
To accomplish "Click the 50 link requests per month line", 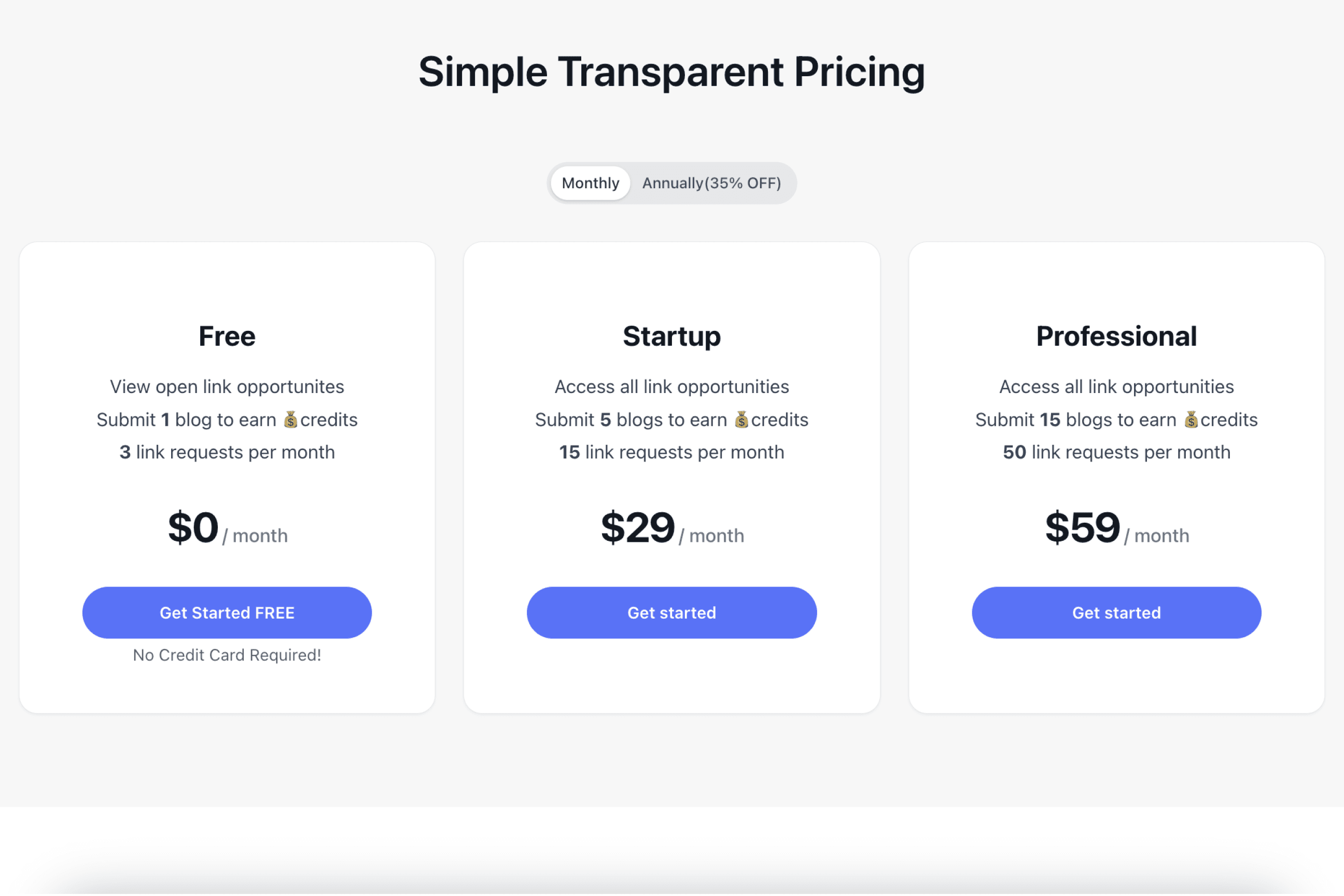I will click(x=1116, y=453).
